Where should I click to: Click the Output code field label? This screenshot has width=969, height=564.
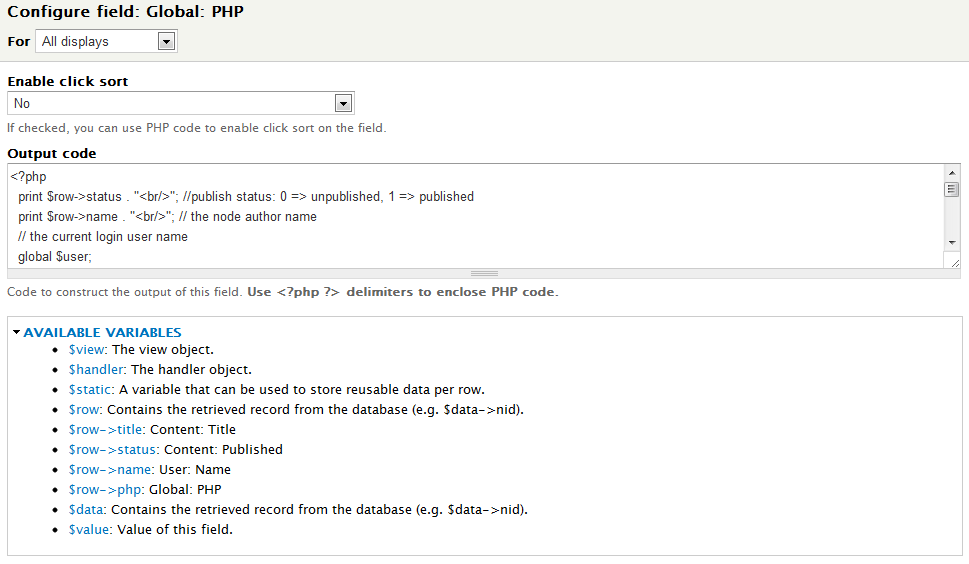[52, 153]
